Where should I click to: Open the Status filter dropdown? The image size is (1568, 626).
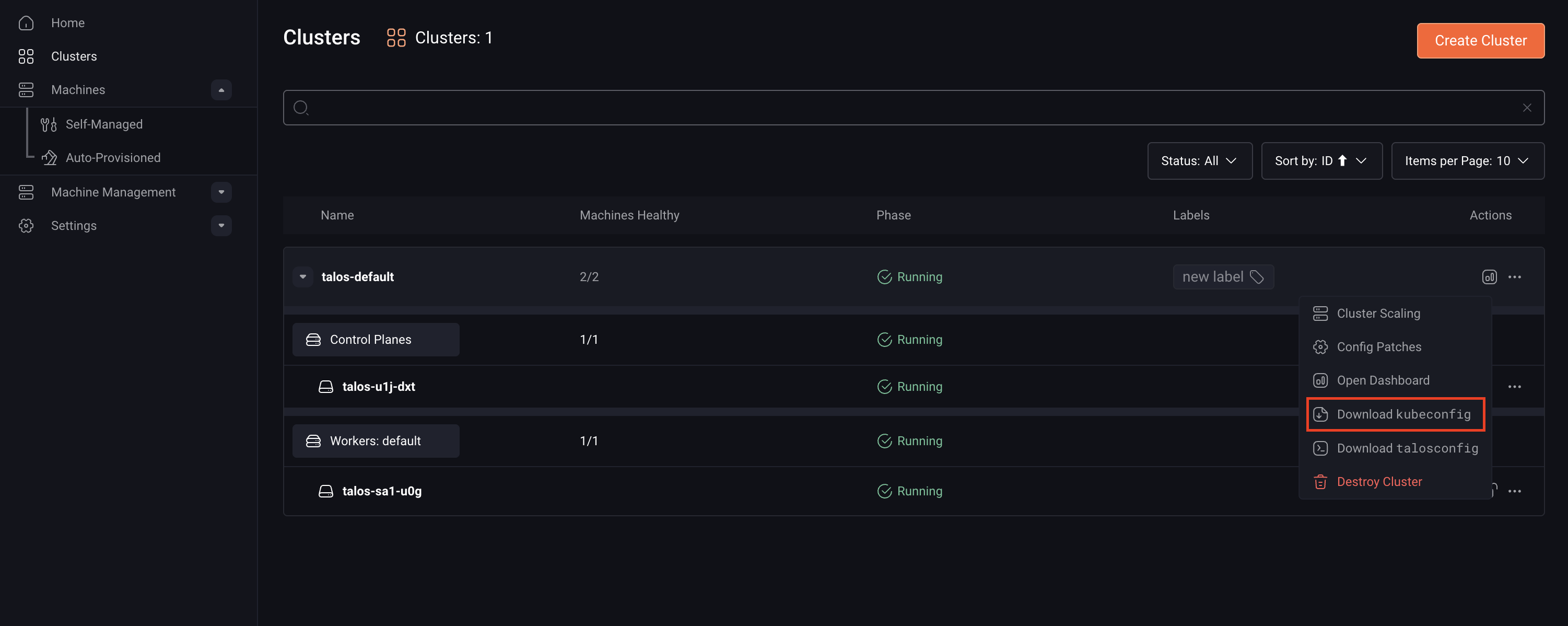pos(1199,161)
